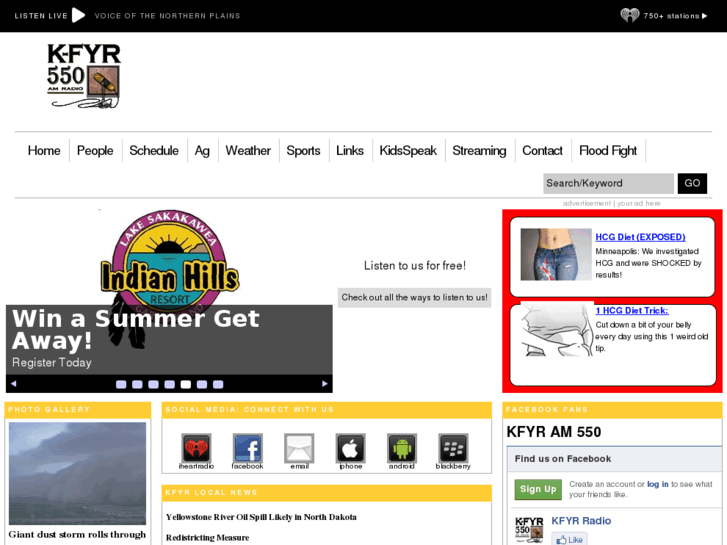
Task: Click the K-FYR 550 AM Radio logo
Action: point(84,76)
